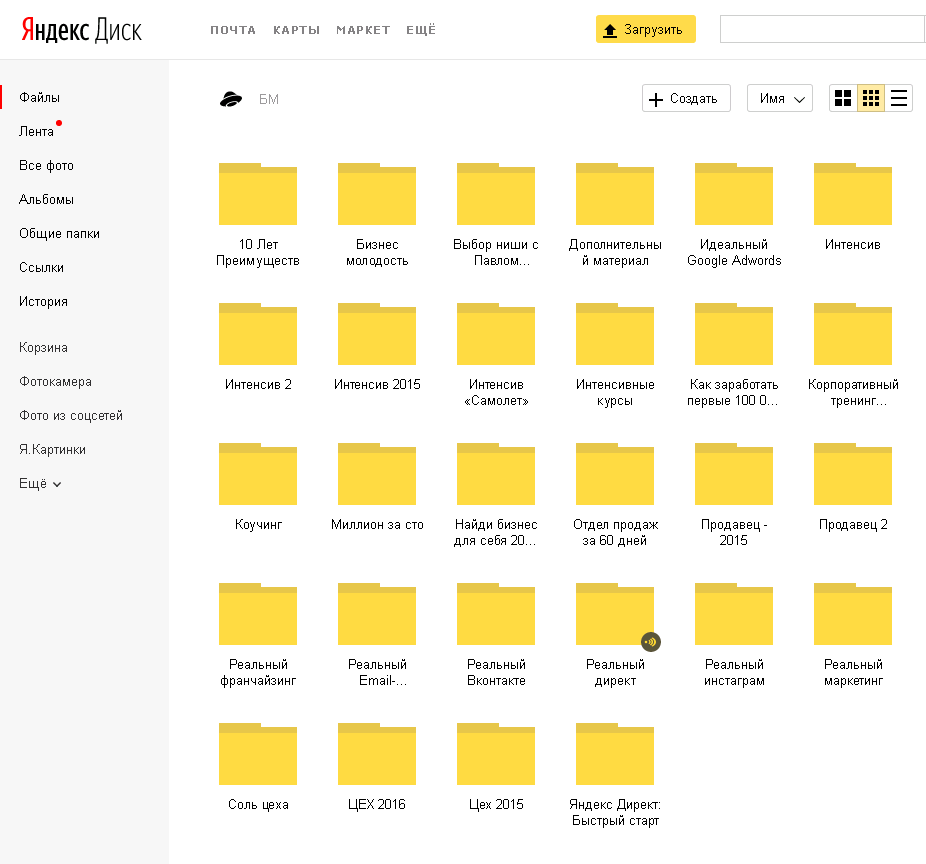926x864 pixels.
Task: Click the search input field
Action: pos(822,29)
